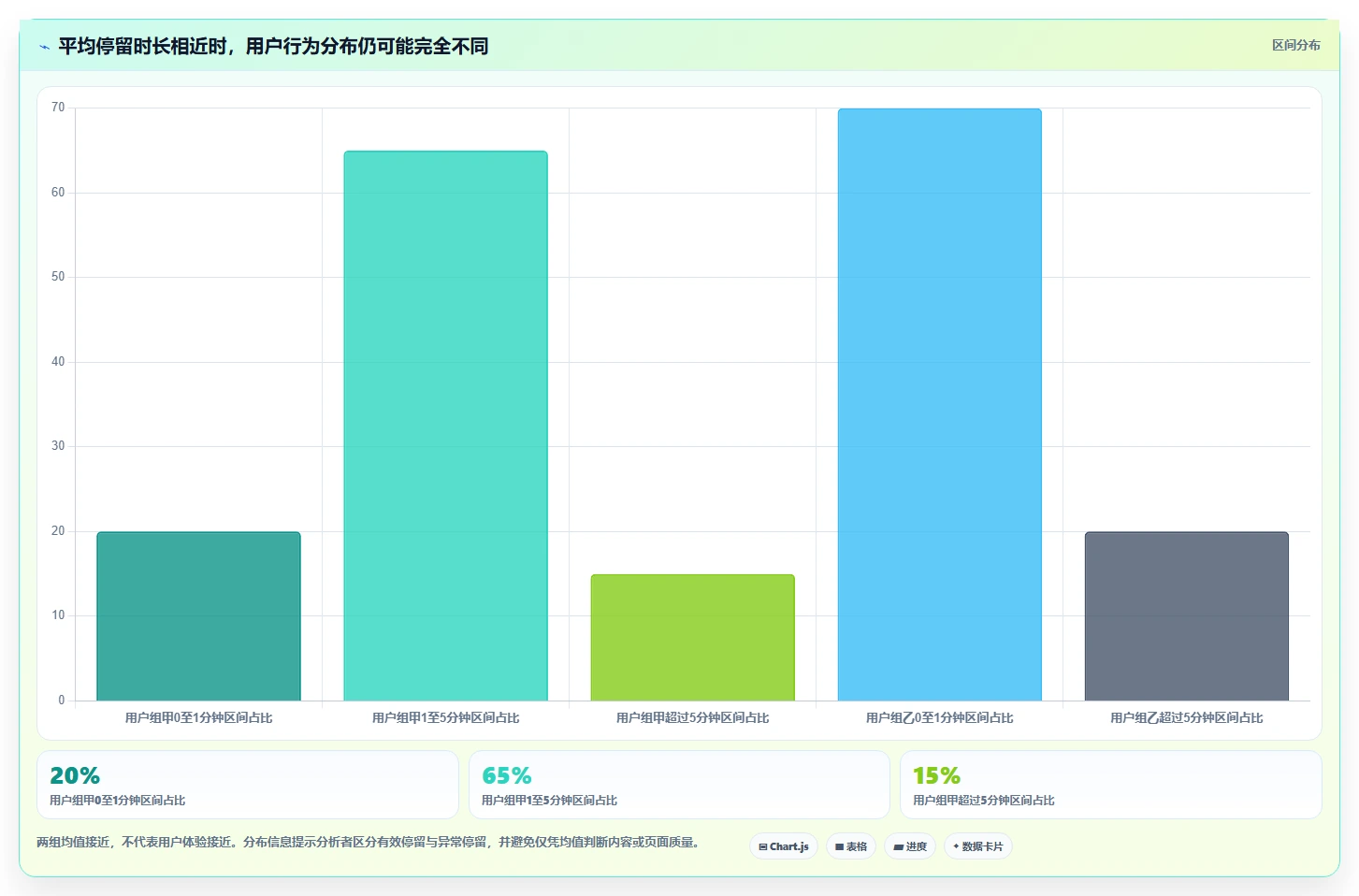The width and height of the screenshot is (1359, 896).
Task: Click axis label 用户组乙0至1分钟区间占比
Action: [939, 718]
